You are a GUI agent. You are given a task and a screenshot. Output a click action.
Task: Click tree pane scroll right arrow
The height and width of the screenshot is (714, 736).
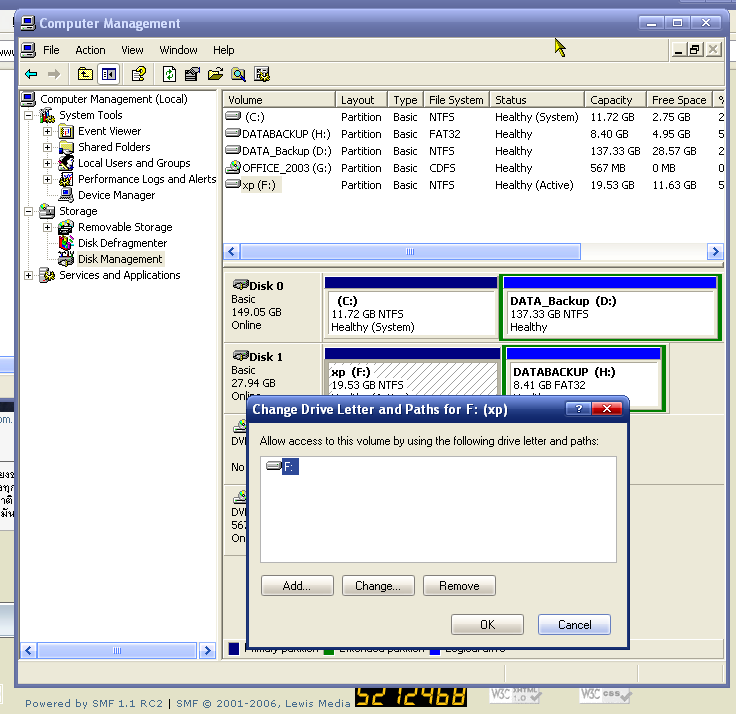[x=207, y=651]
